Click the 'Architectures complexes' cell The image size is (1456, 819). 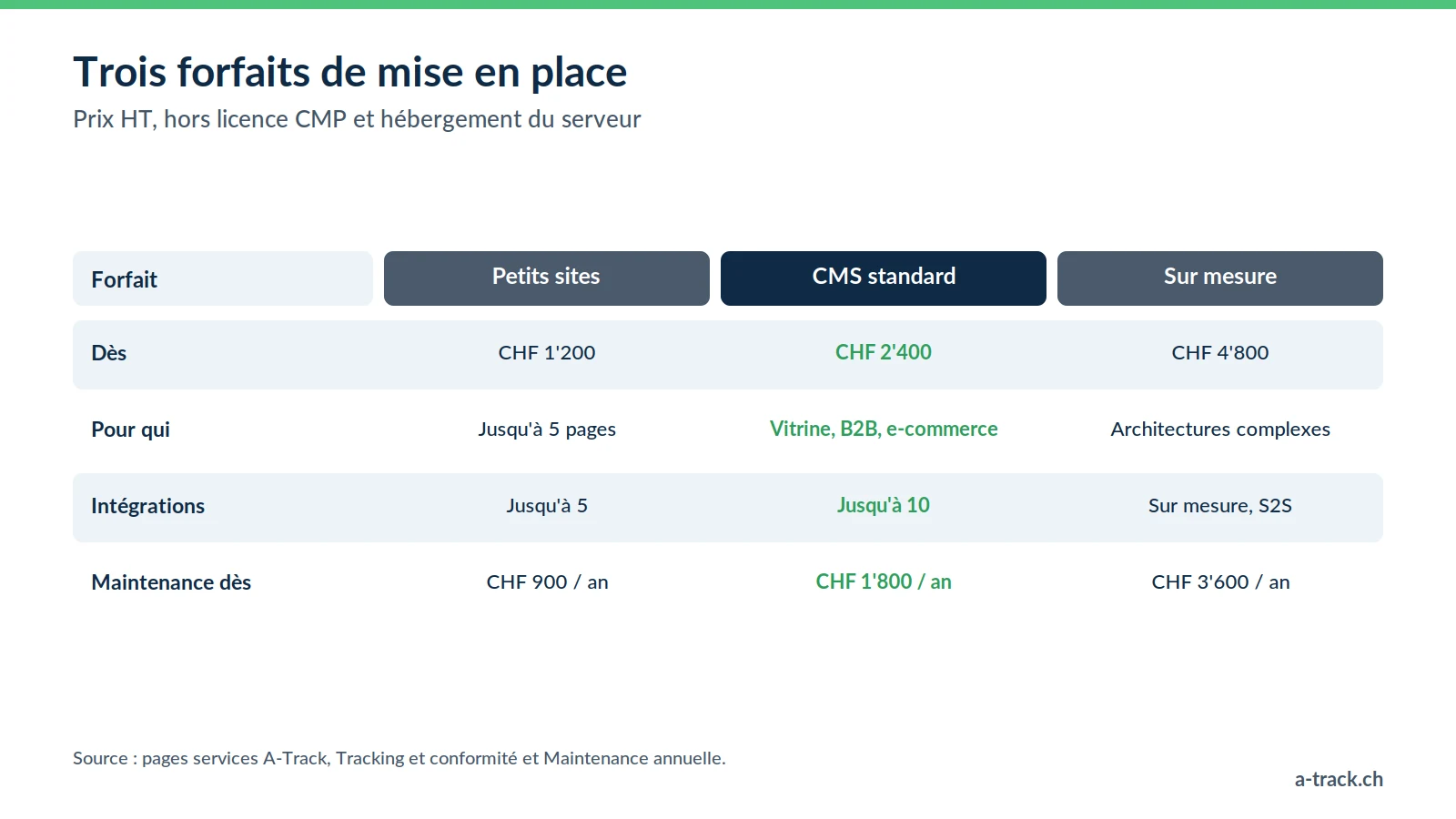tap(1220, 430)
